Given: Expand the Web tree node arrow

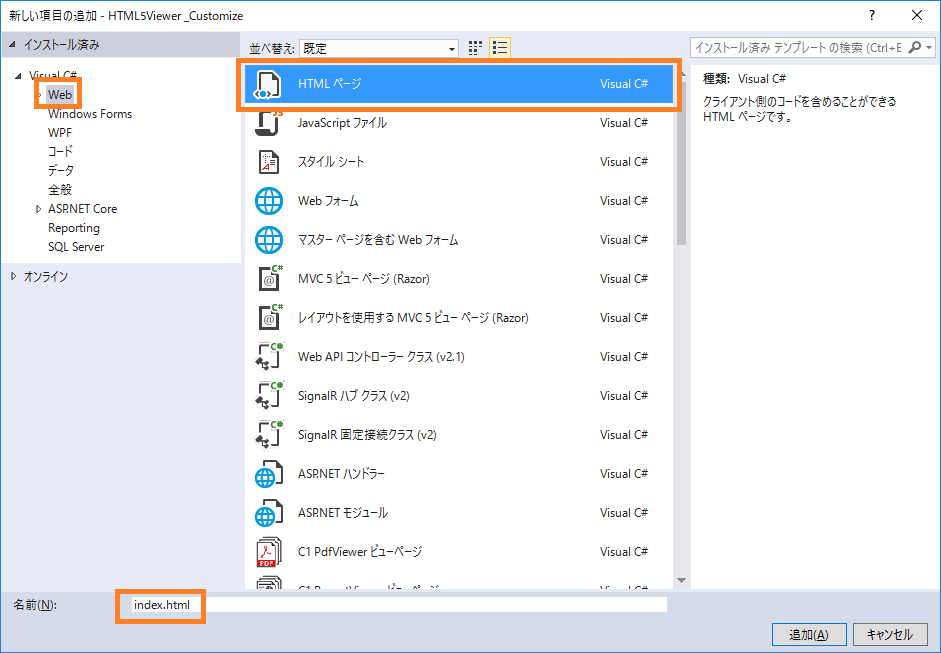Looking at the screenshot, I should [x=40, y=95].
